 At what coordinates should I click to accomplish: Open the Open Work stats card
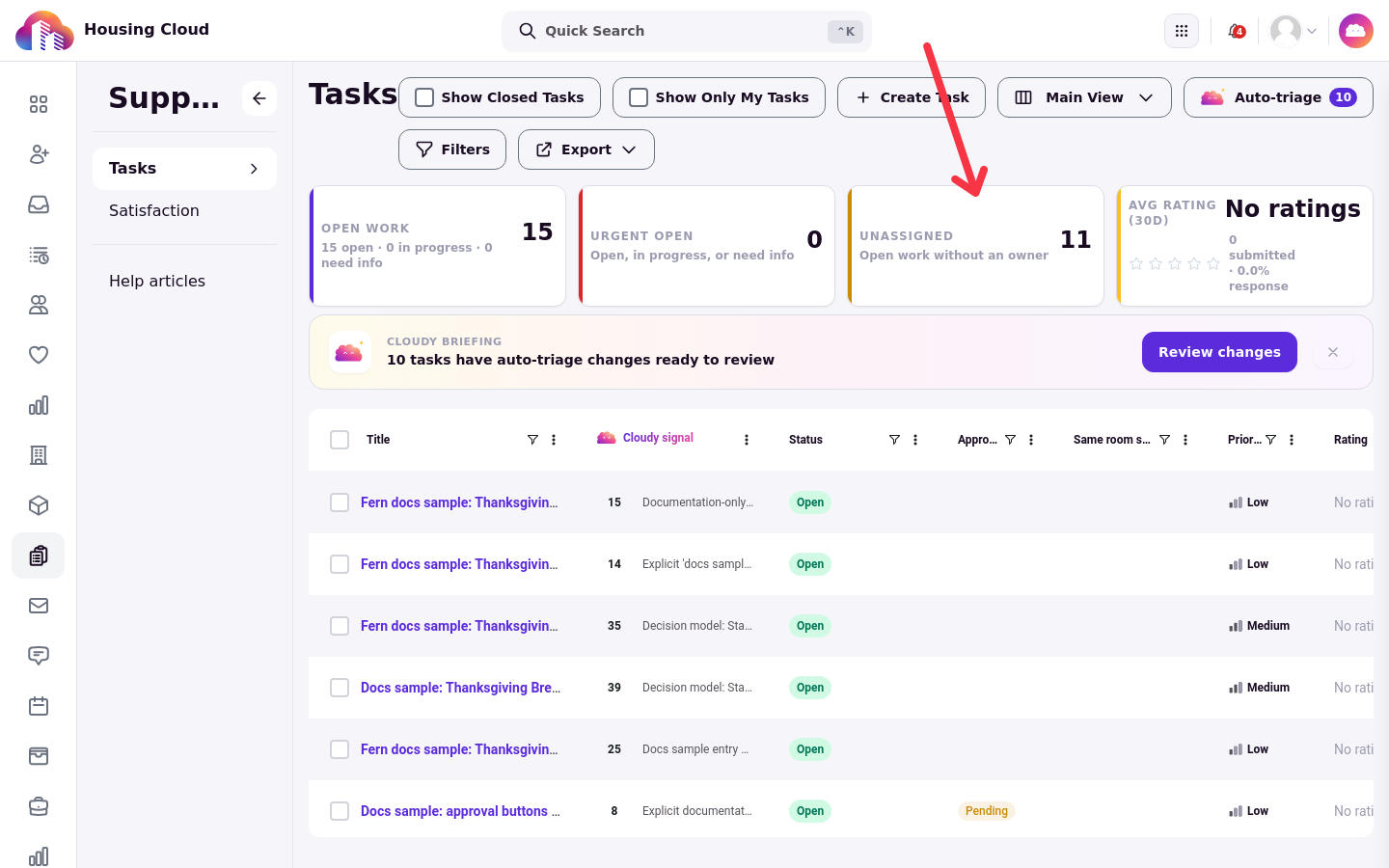pyautogui.click(x=437, y=246)
